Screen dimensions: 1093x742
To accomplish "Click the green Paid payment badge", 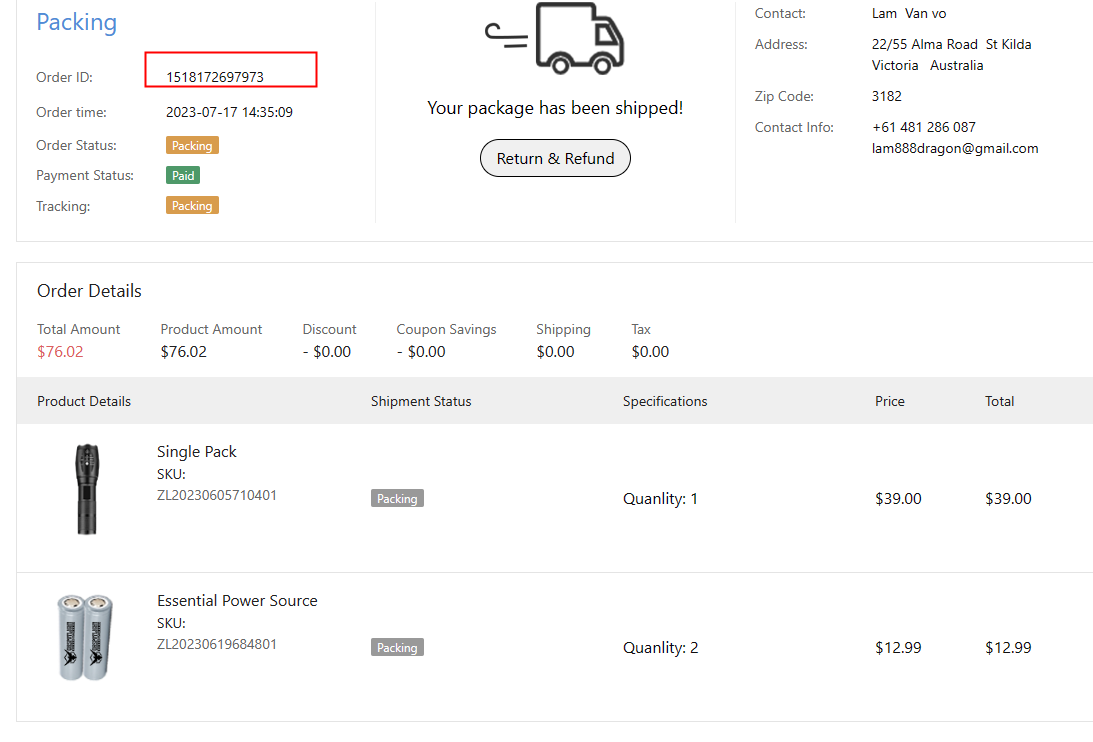I will point(183,175).
